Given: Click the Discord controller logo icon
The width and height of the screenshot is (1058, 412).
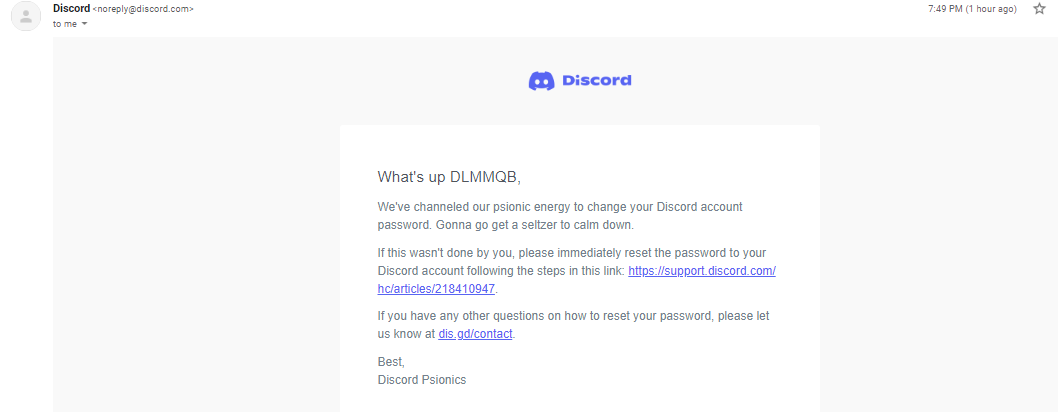Looking at the screenshot, I should point(541,81).
